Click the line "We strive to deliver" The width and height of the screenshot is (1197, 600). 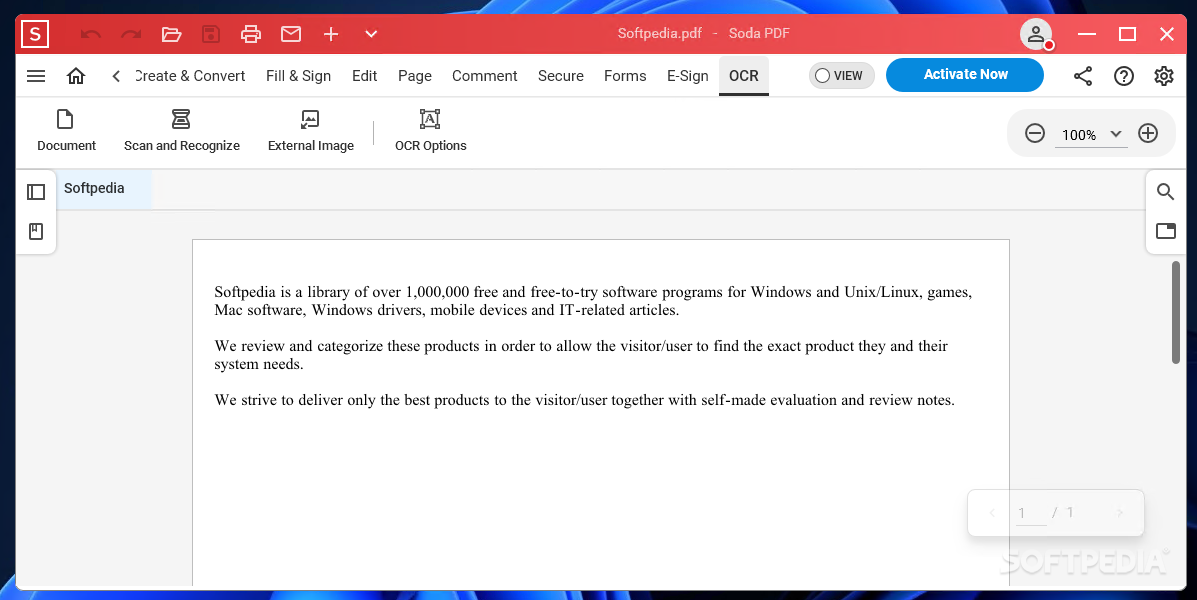click(585, 400)
